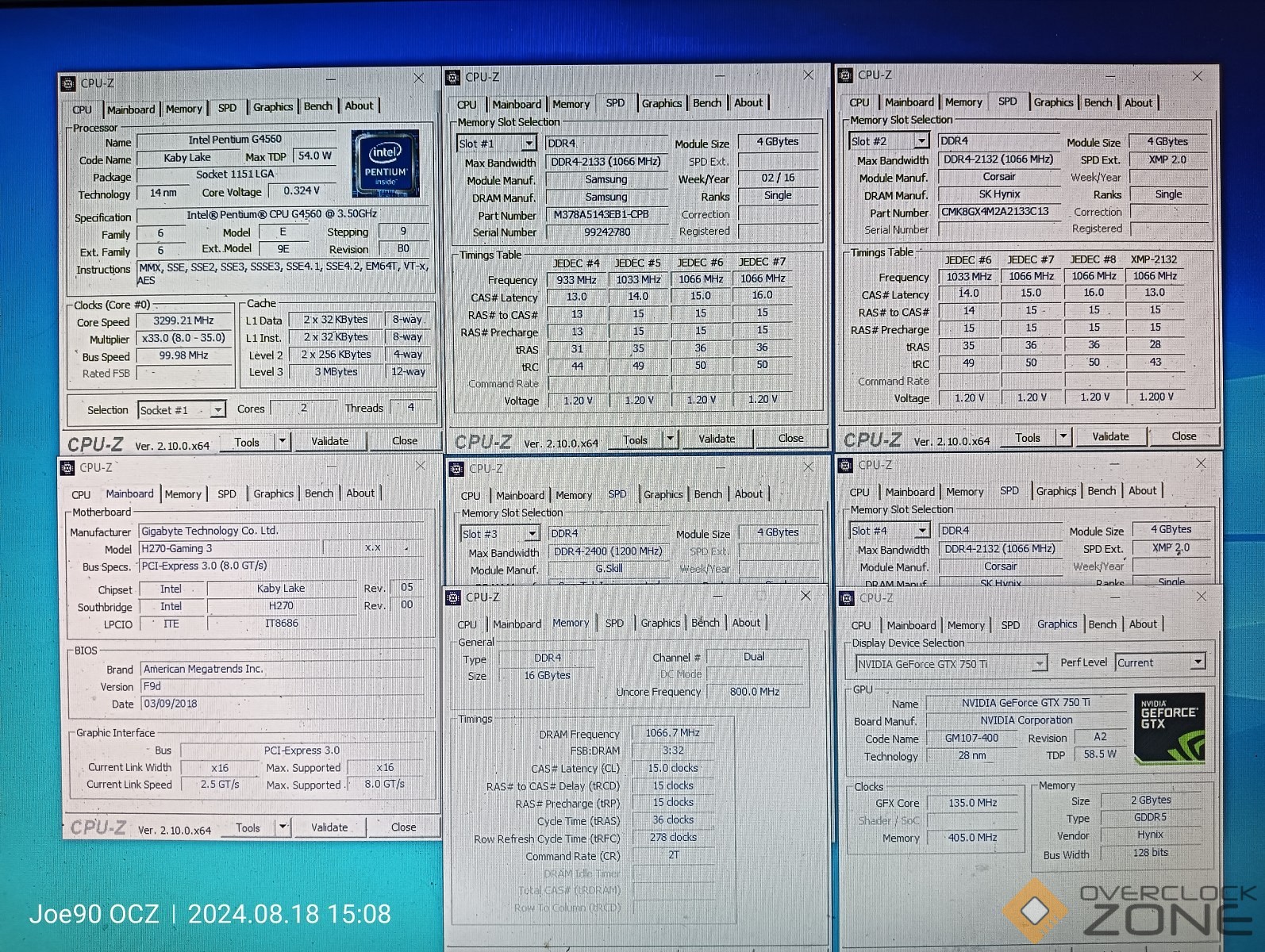Open the Bench tab in the Slot #4 window

click(1102, 491)
